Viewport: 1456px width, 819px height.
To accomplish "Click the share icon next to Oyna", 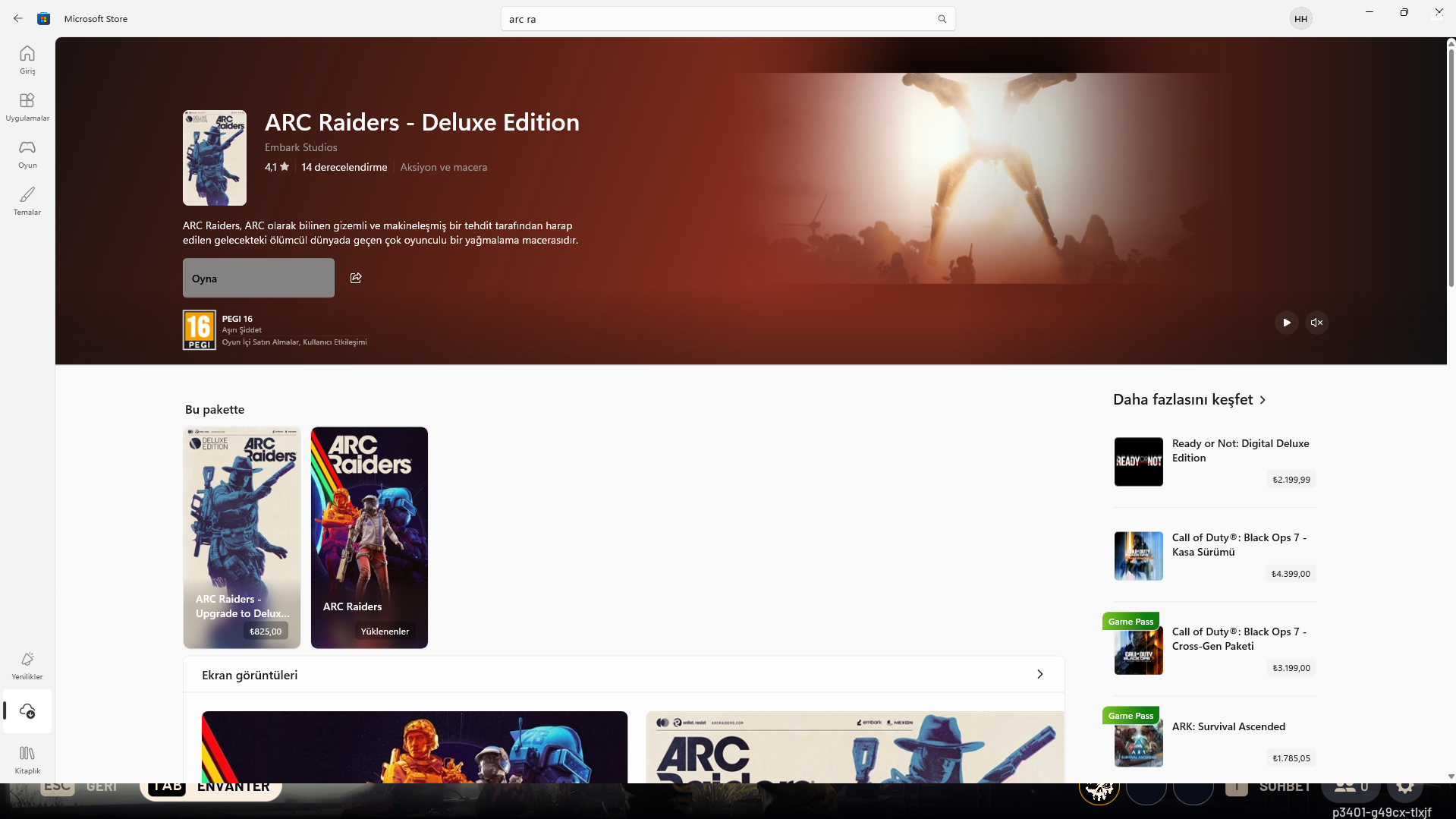I will pos(356,278).
